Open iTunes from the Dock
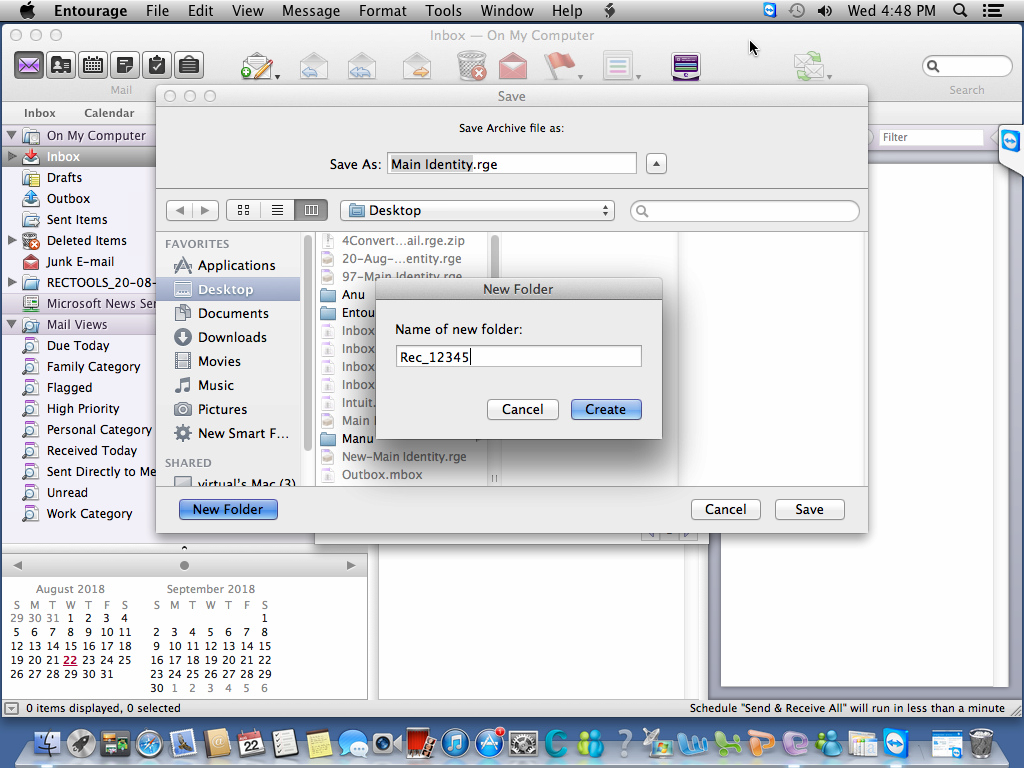The image size is (1024, 768). pyautogui.click(x=455, y=743)
